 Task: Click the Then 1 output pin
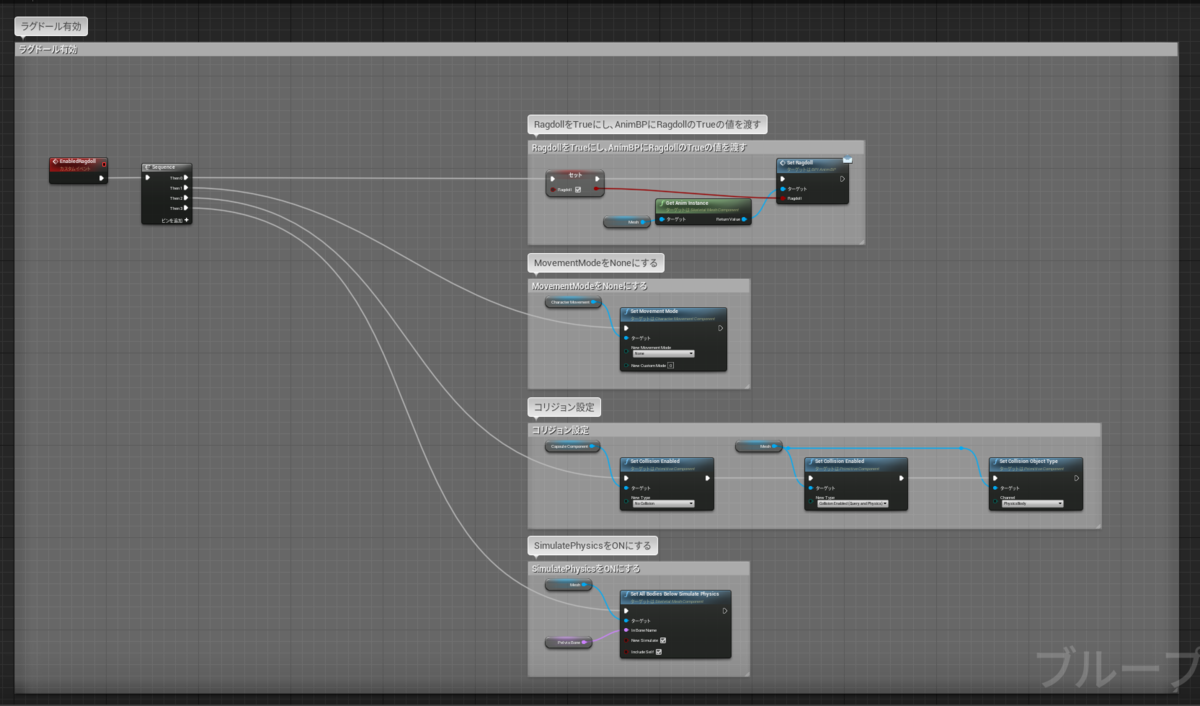pyautogui.click(x=186, y=188)
